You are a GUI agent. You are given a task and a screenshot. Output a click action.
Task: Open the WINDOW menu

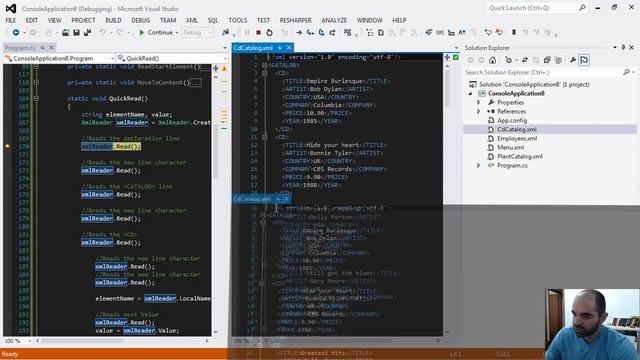point(369,20)
